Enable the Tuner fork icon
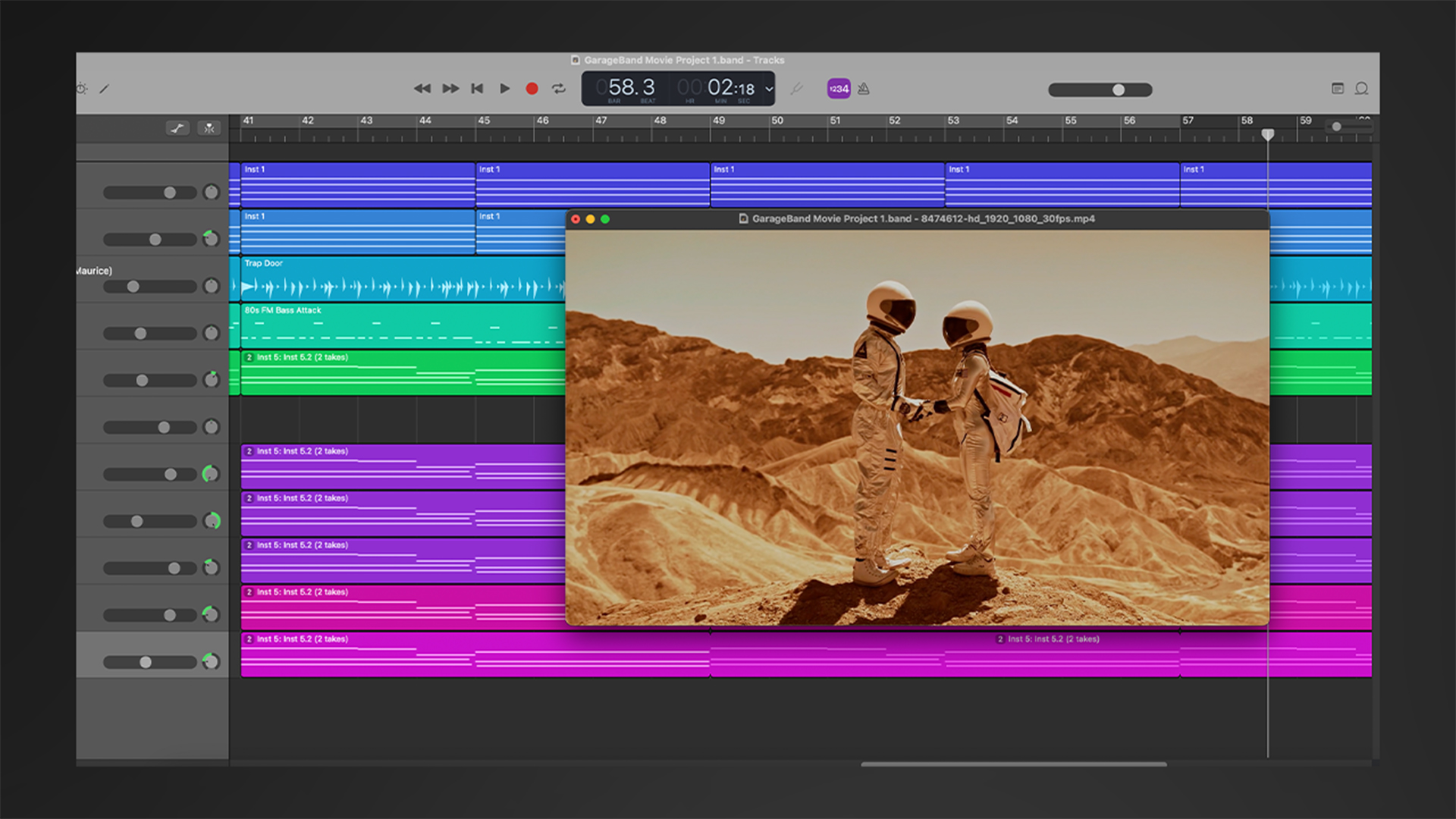Screen dimensions: 1456x819 coord(796,89)
